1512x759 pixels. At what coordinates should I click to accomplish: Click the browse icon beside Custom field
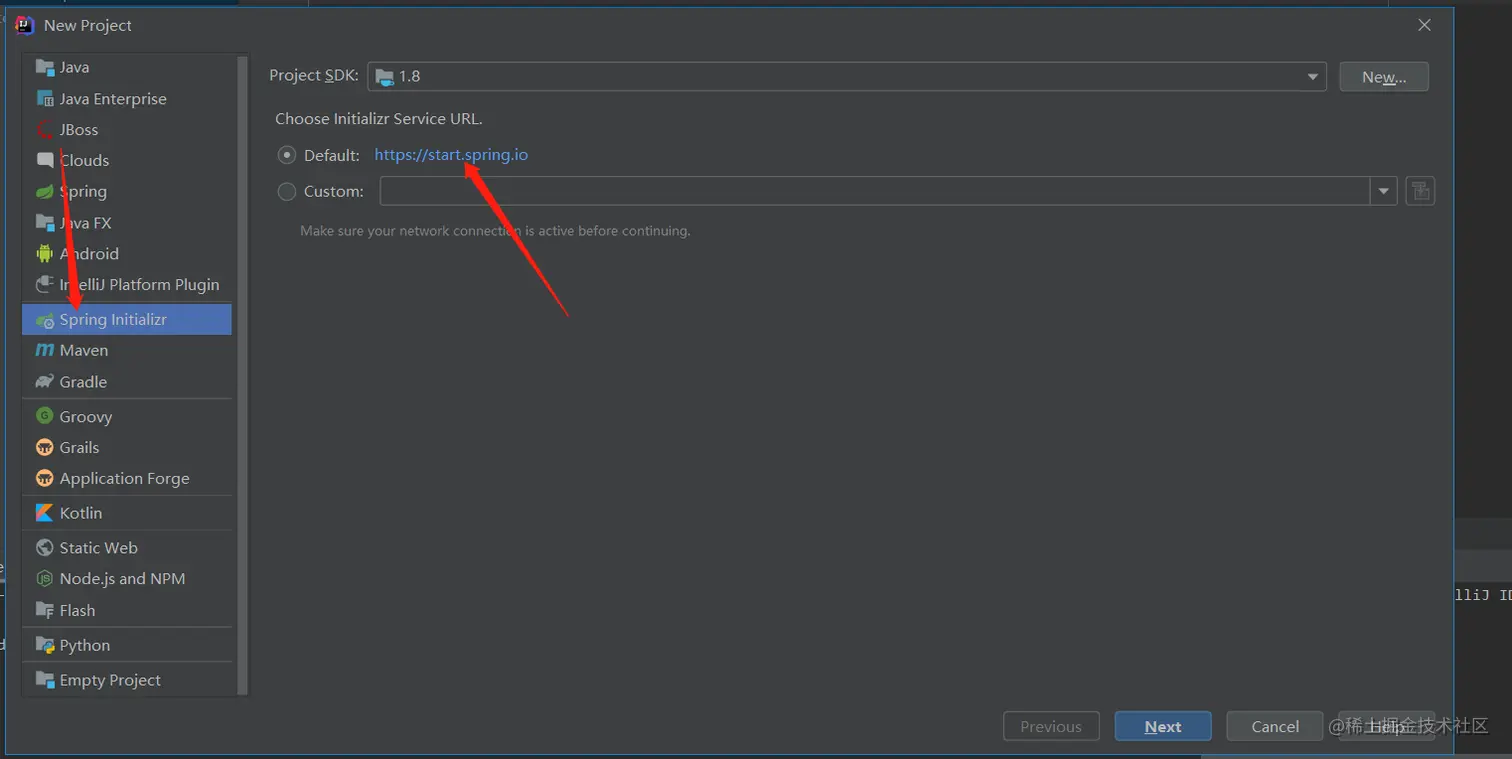pyautogui.click(x=1420, y=191)
